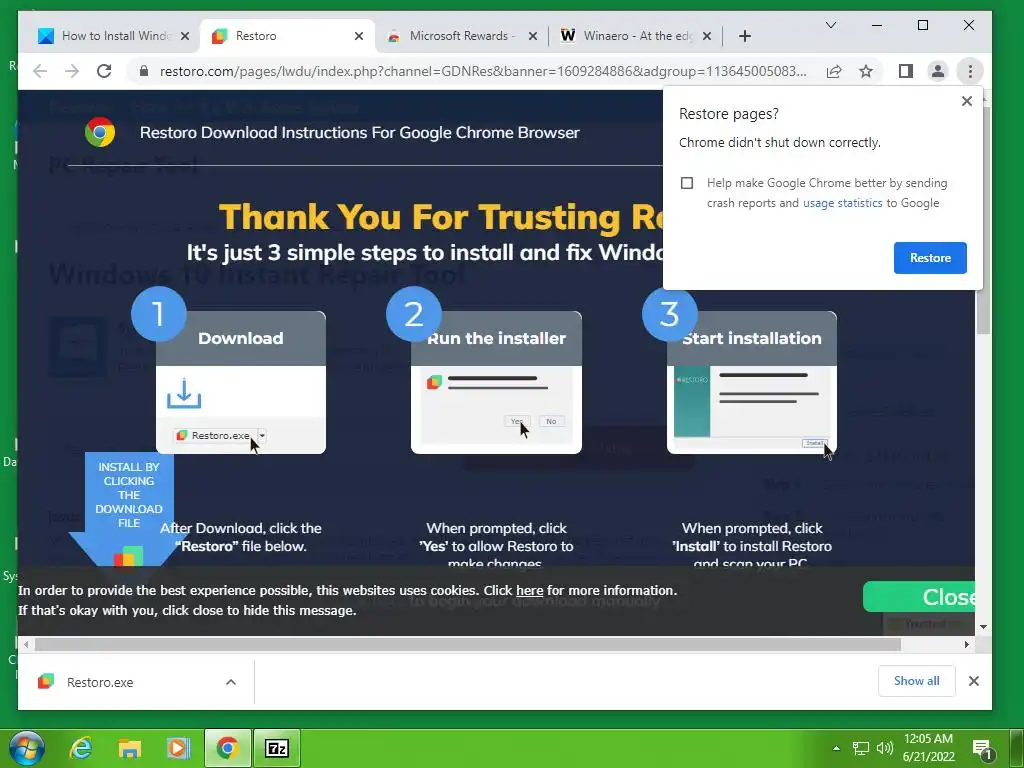Open the taskbar clock and date

929,748
